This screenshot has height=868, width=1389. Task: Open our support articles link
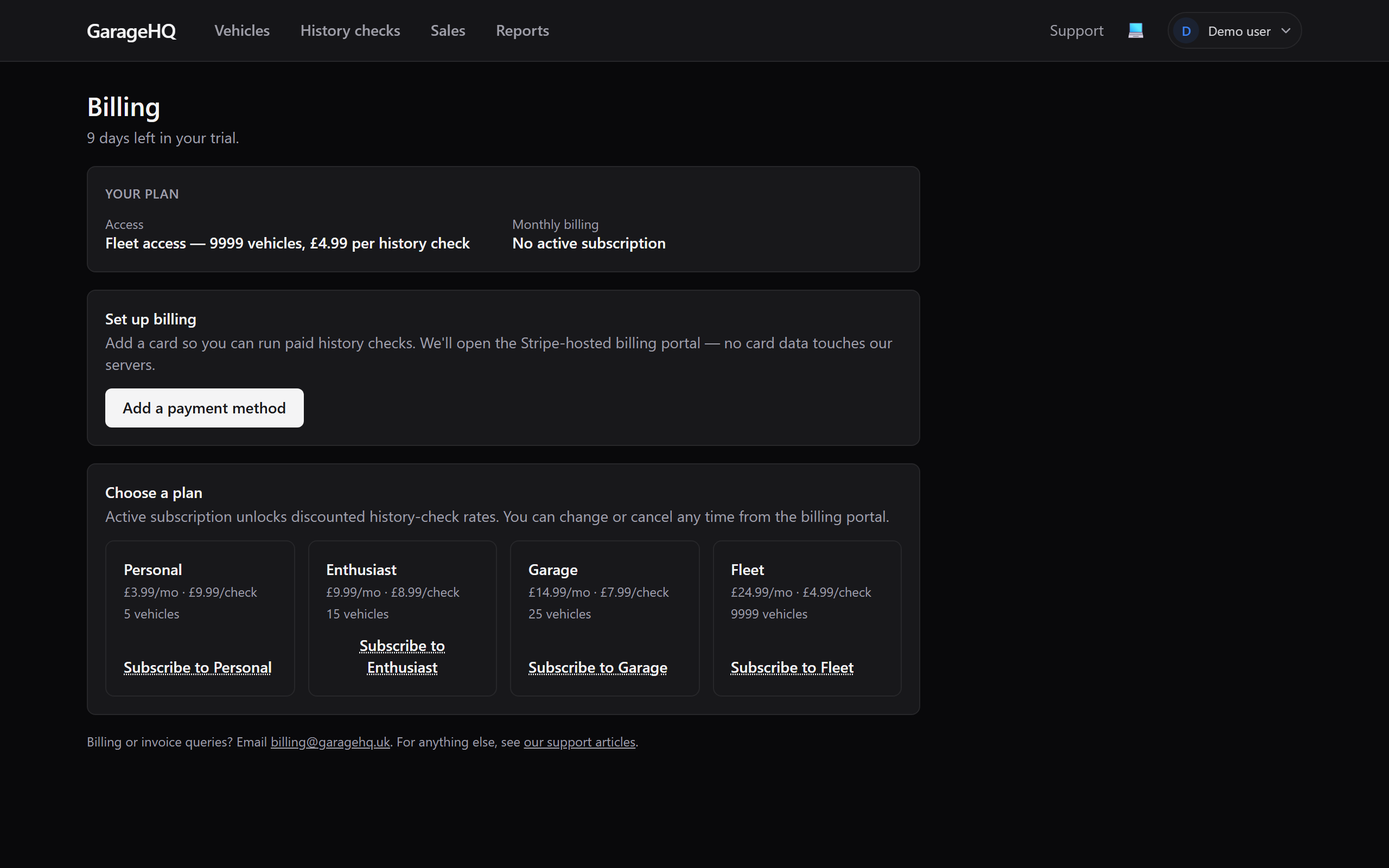tap(579, 742)
